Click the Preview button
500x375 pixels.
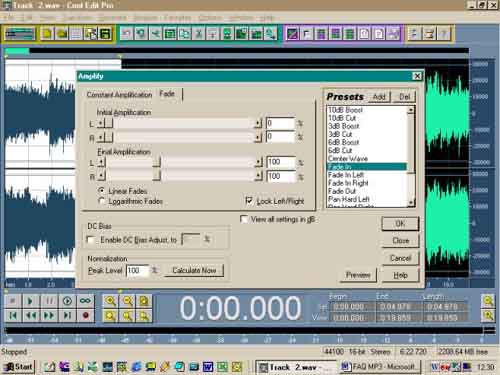pyautogui.click(x=358, y=275)
